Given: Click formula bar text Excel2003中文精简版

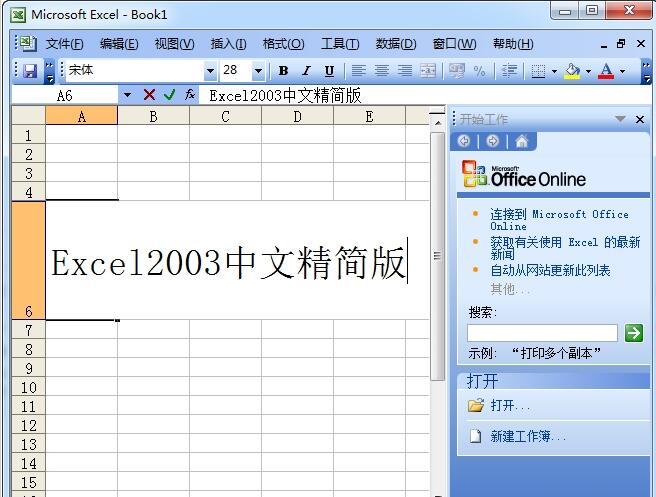Looking at the screenshot, I should [285, 96].
